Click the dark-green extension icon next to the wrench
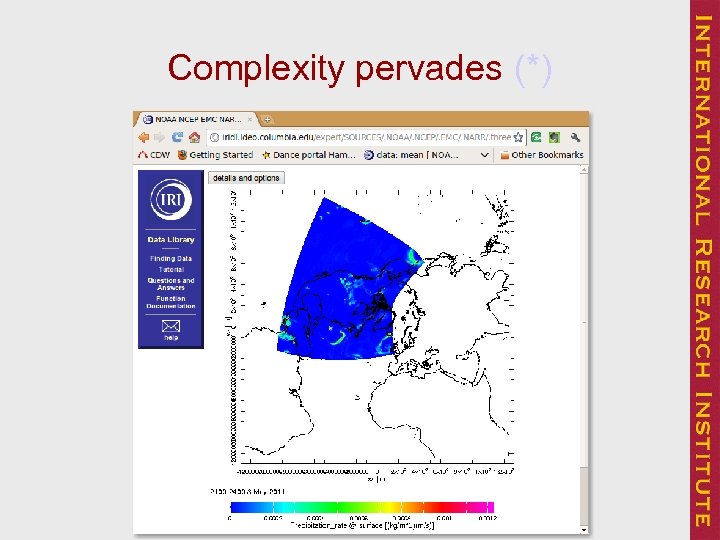The height and width of the screenshot is (540, 720). click(x=555, y=137)
